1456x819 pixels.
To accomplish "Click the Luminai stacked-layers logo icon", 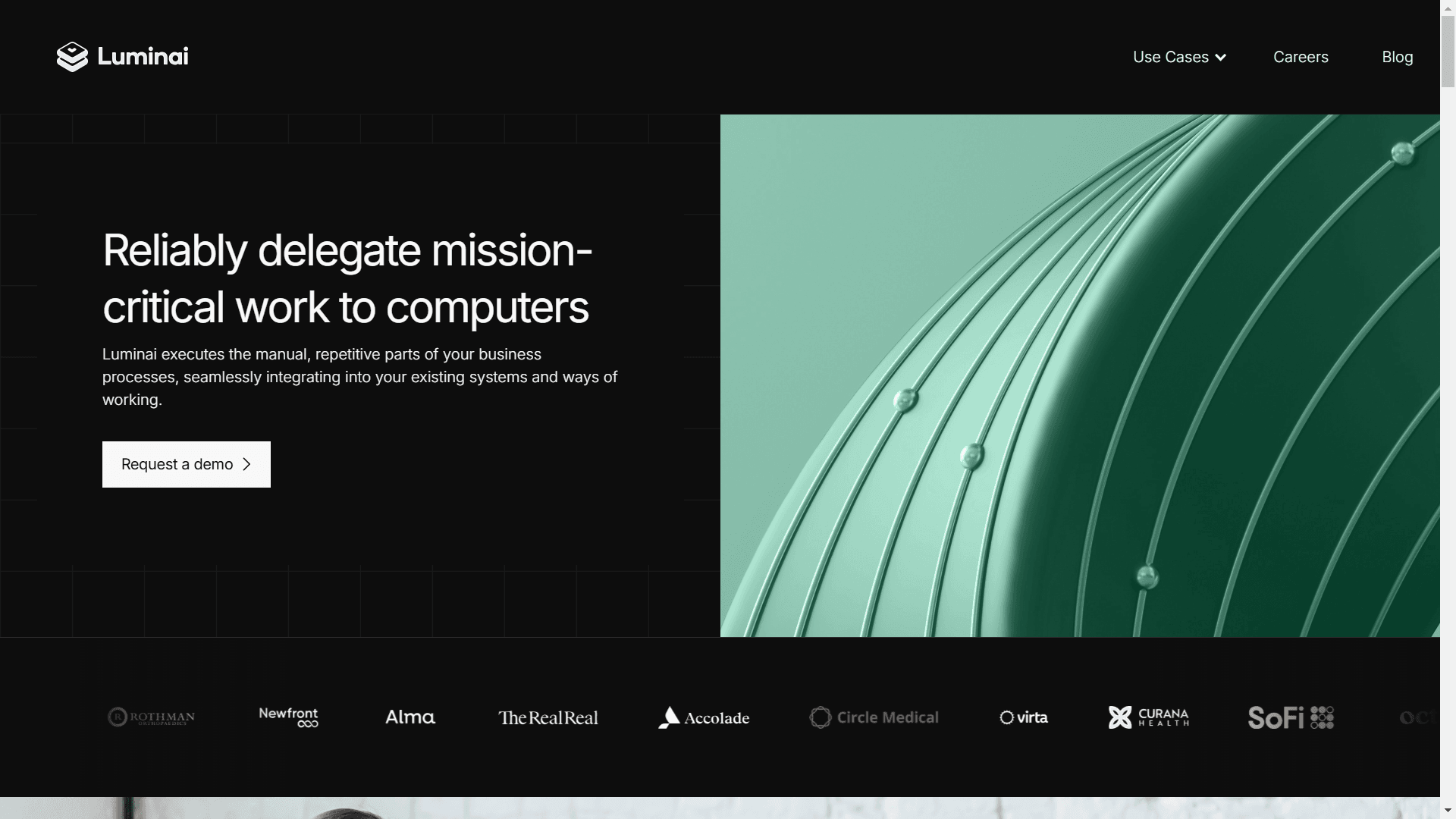I will click(x=72, y=57).
